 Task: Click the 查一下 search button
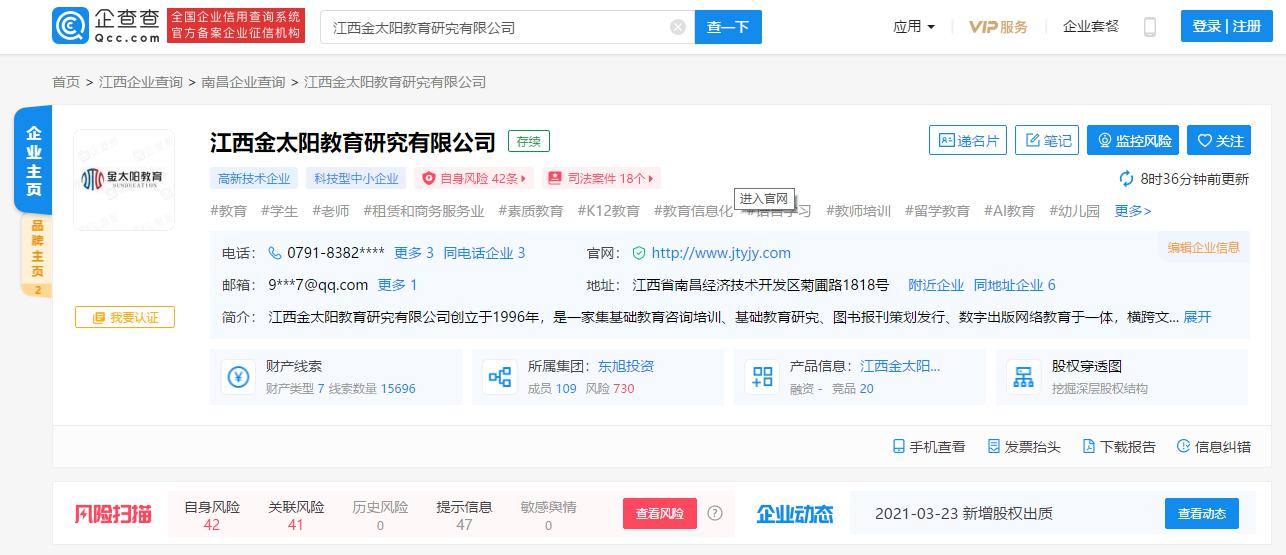click(x=728, y=27)
